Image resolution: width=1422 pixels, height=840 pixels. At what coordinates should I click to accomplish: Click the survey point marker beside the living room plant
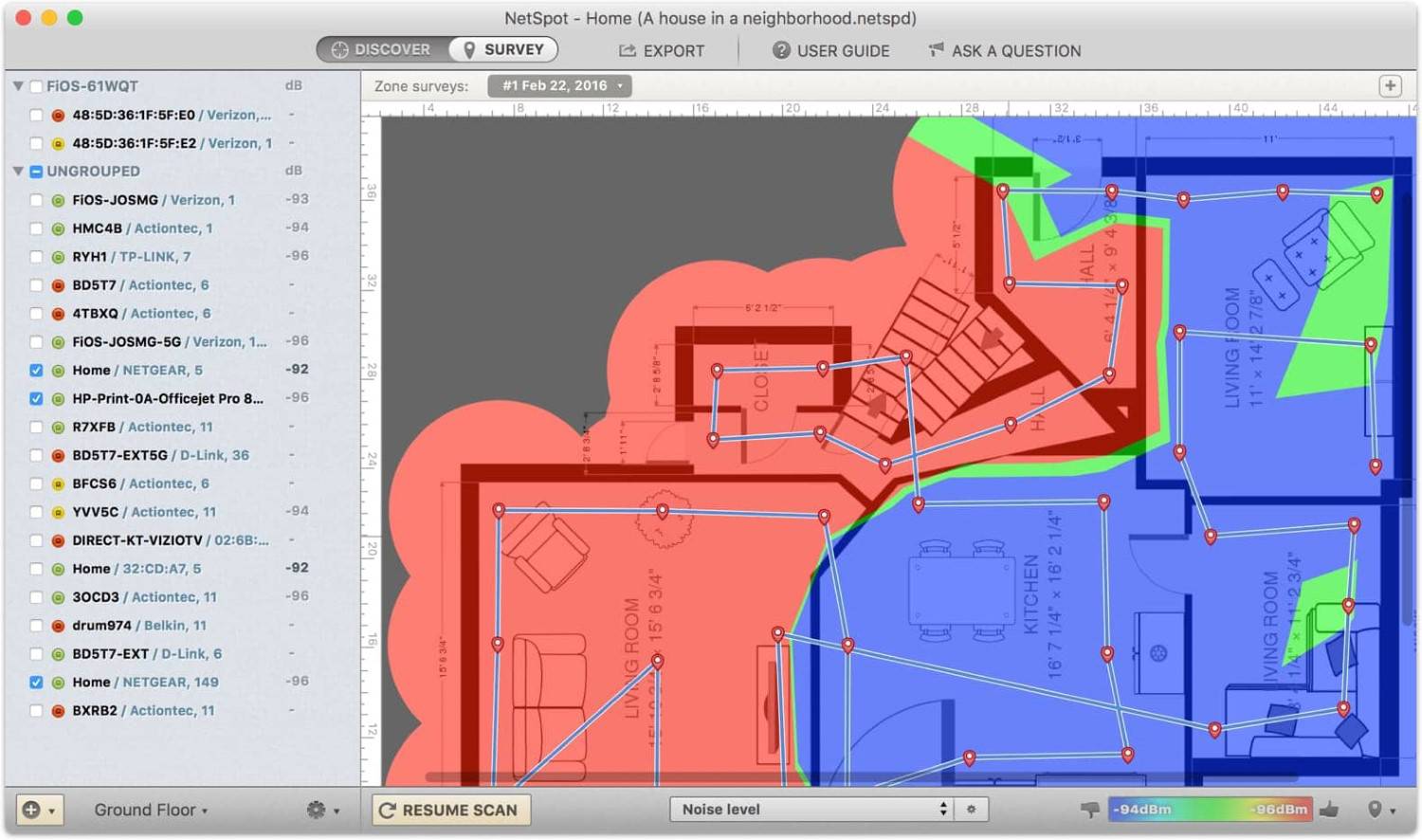[x=663, y=511]
